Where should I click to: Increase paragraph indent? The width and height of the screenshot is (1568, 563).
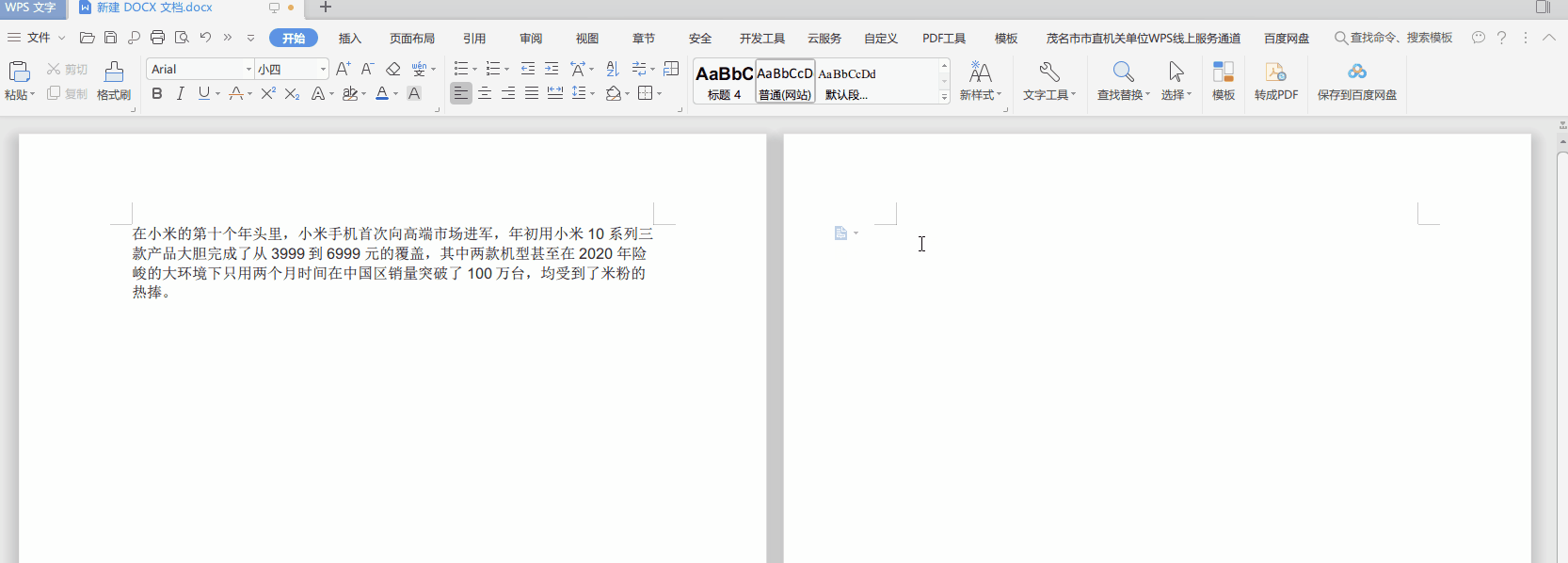[x=552, y=69]
